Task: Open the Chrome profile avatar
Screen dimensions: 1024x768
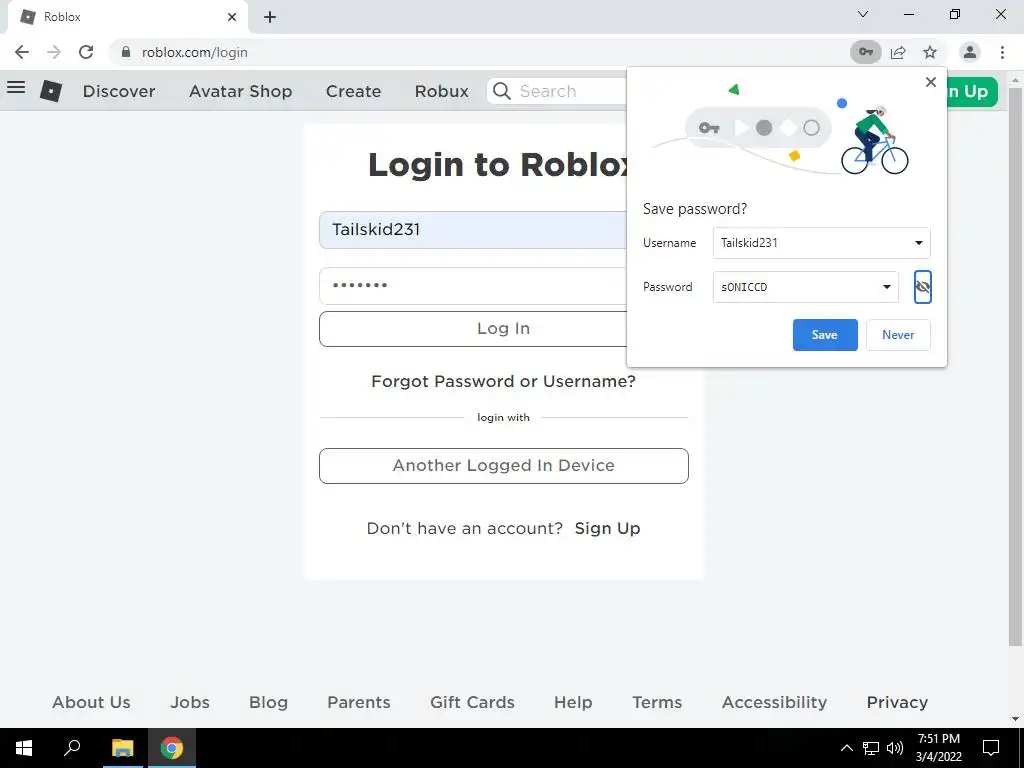Action: click(x=970, y=52)
